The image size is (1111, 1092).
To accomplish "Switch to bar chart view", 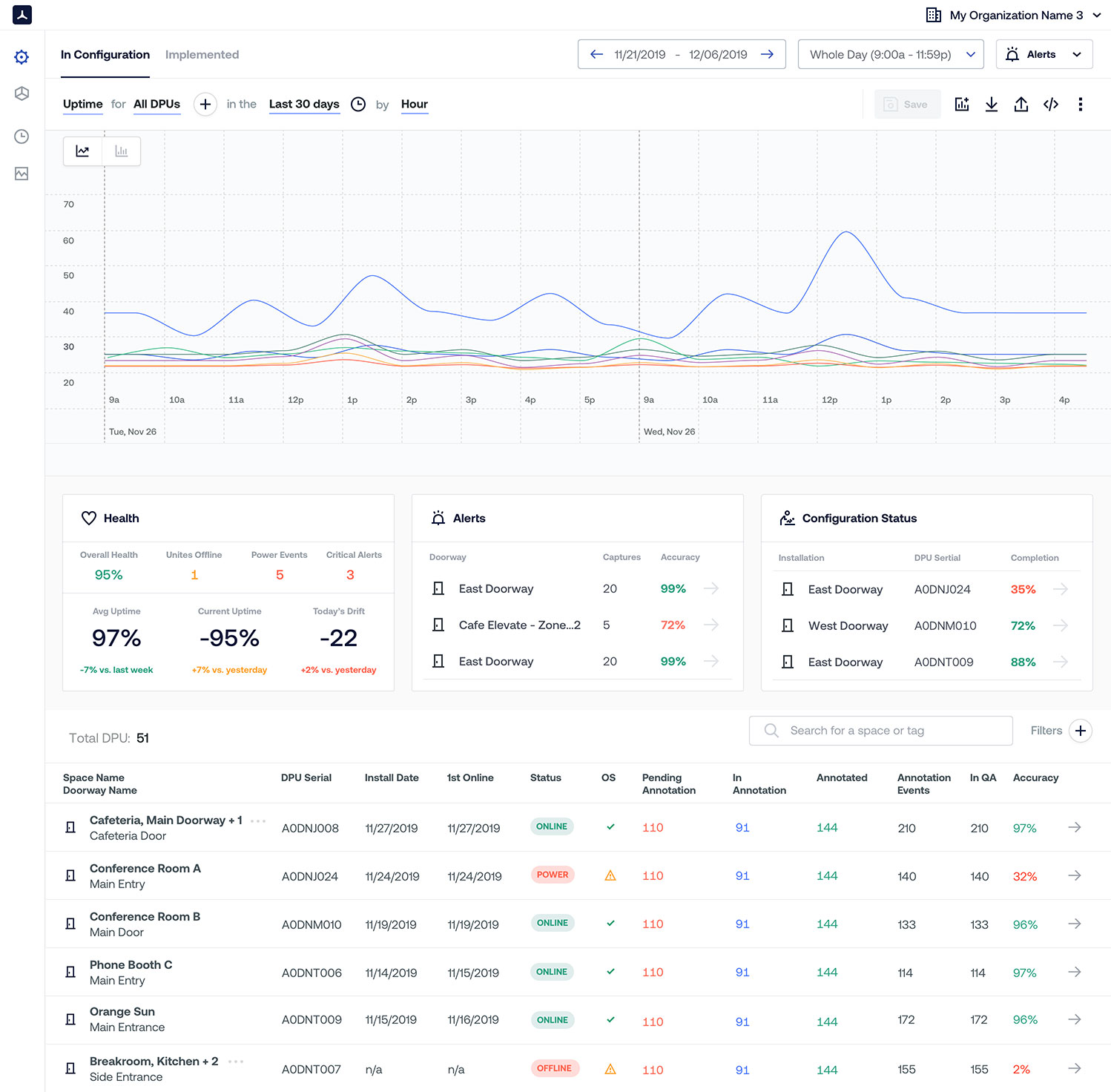I will click(122, 151).
